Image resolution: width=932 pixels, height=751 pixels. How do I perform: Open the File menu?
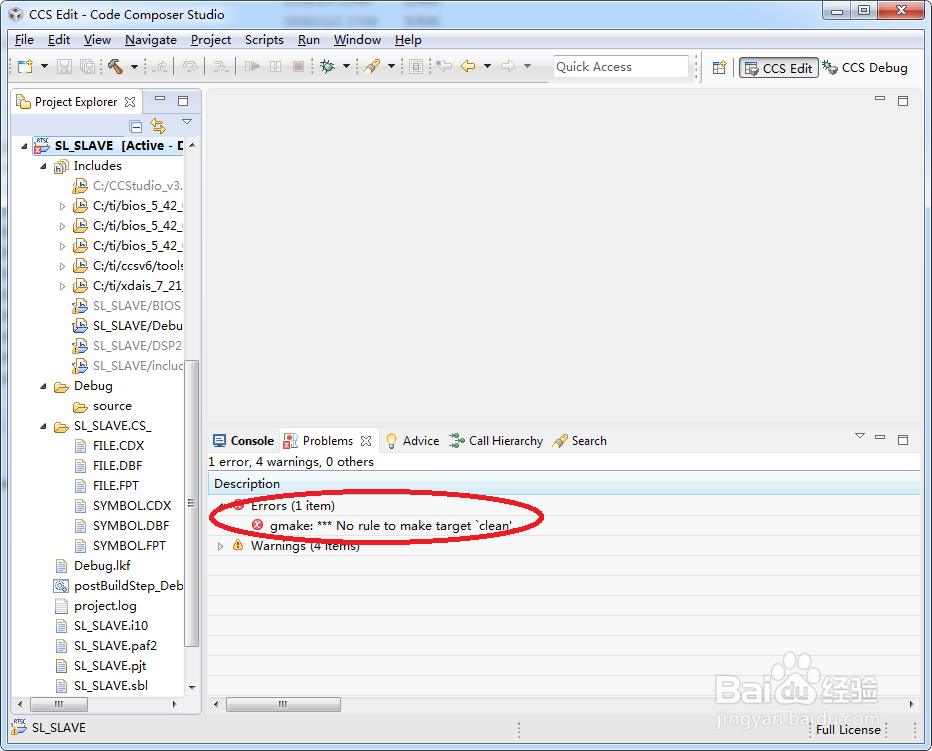pyautogui.click(x=24, y=40)
